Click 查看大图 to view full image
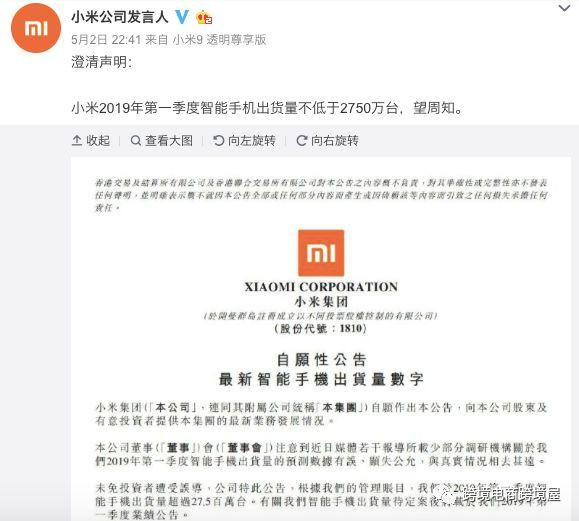579x521 pixels. point(162,141)
